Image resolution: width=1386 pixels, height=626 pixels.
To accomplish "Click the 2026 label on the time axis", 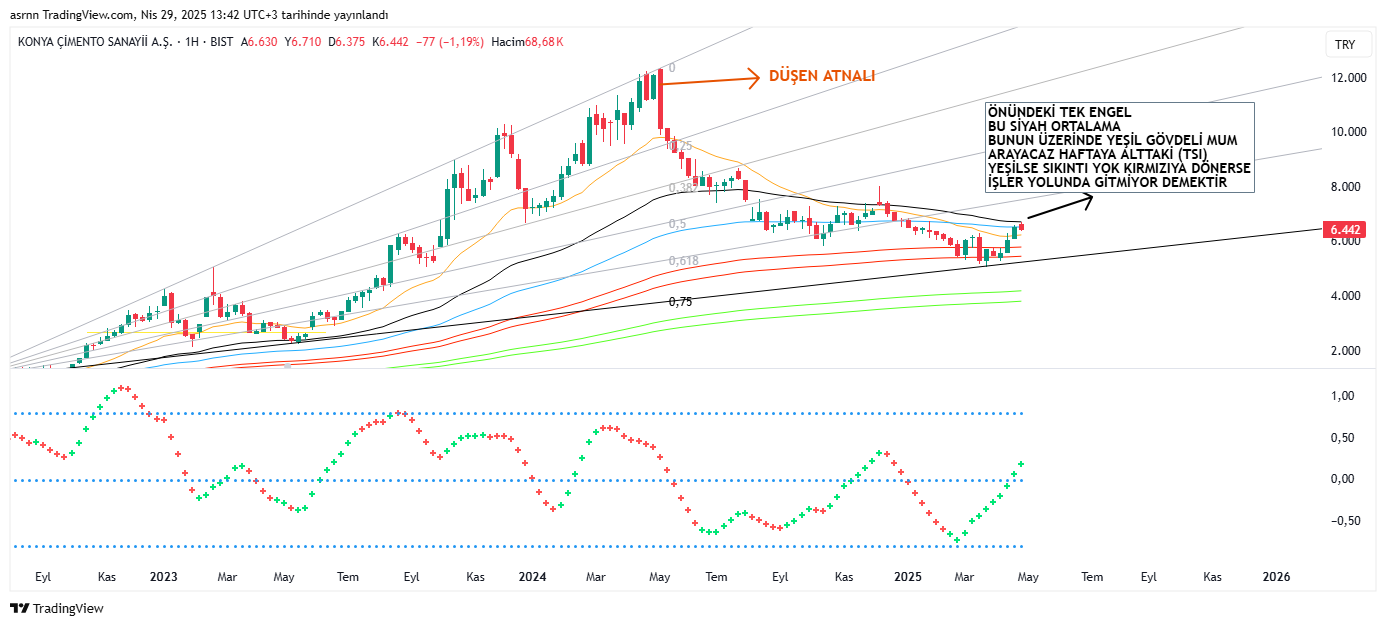I will 1277,577.
